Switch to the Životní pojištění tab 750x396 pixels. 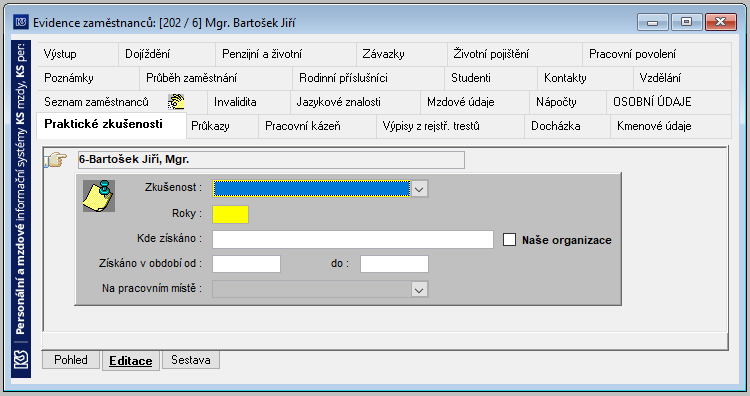pyautogui.click(x=515, y=54)
